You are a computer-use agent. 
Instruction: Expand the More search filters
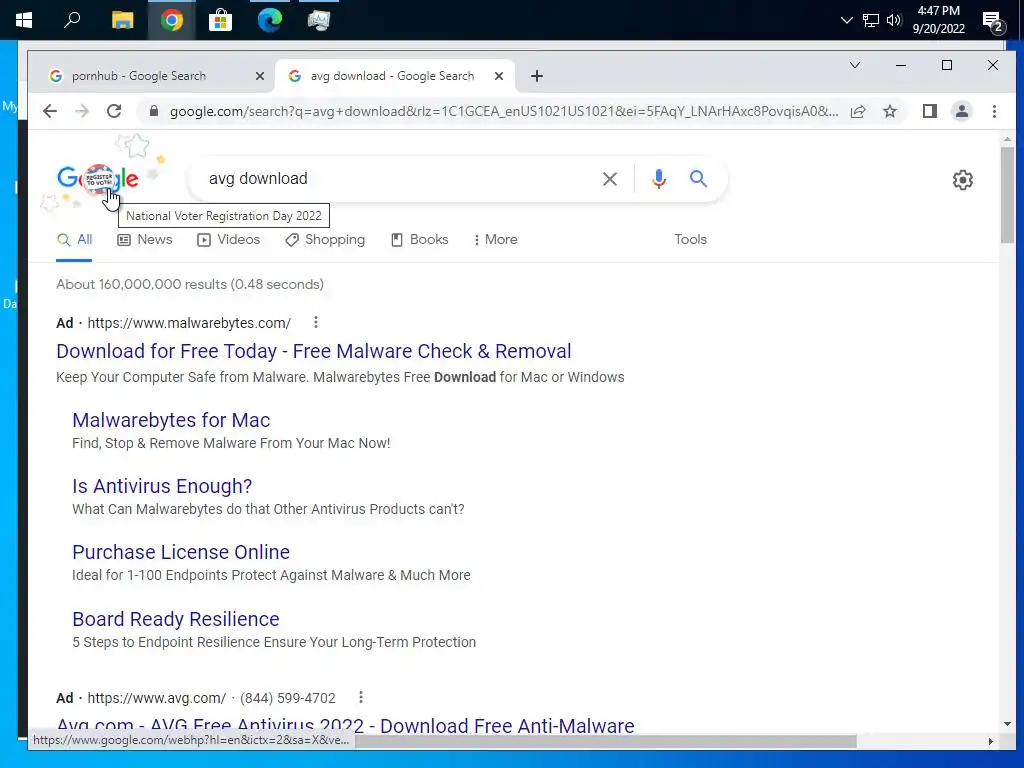point(496,240)
